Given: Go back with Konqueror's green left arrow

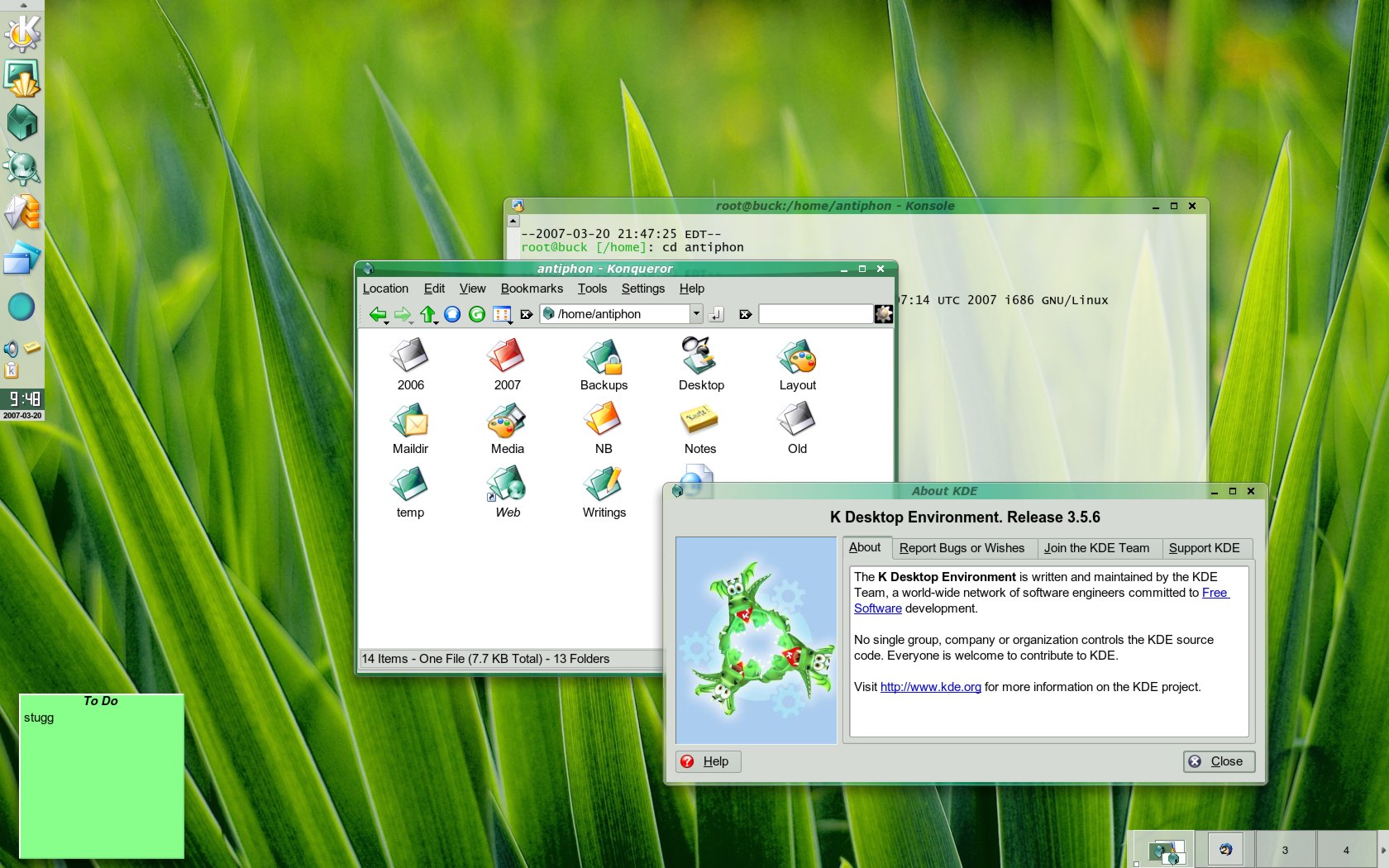Looking at the screenshot, I should (x=378, y=314).
